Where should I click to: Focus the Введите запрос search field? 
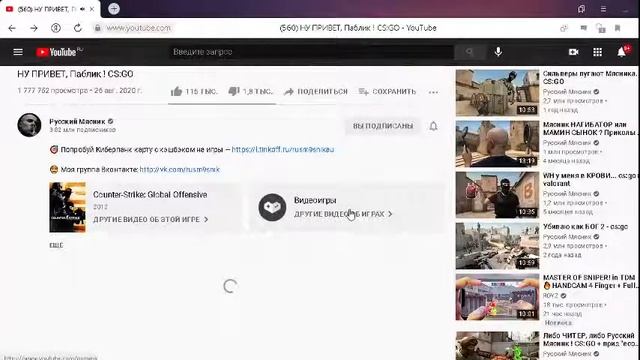(311, 52)
